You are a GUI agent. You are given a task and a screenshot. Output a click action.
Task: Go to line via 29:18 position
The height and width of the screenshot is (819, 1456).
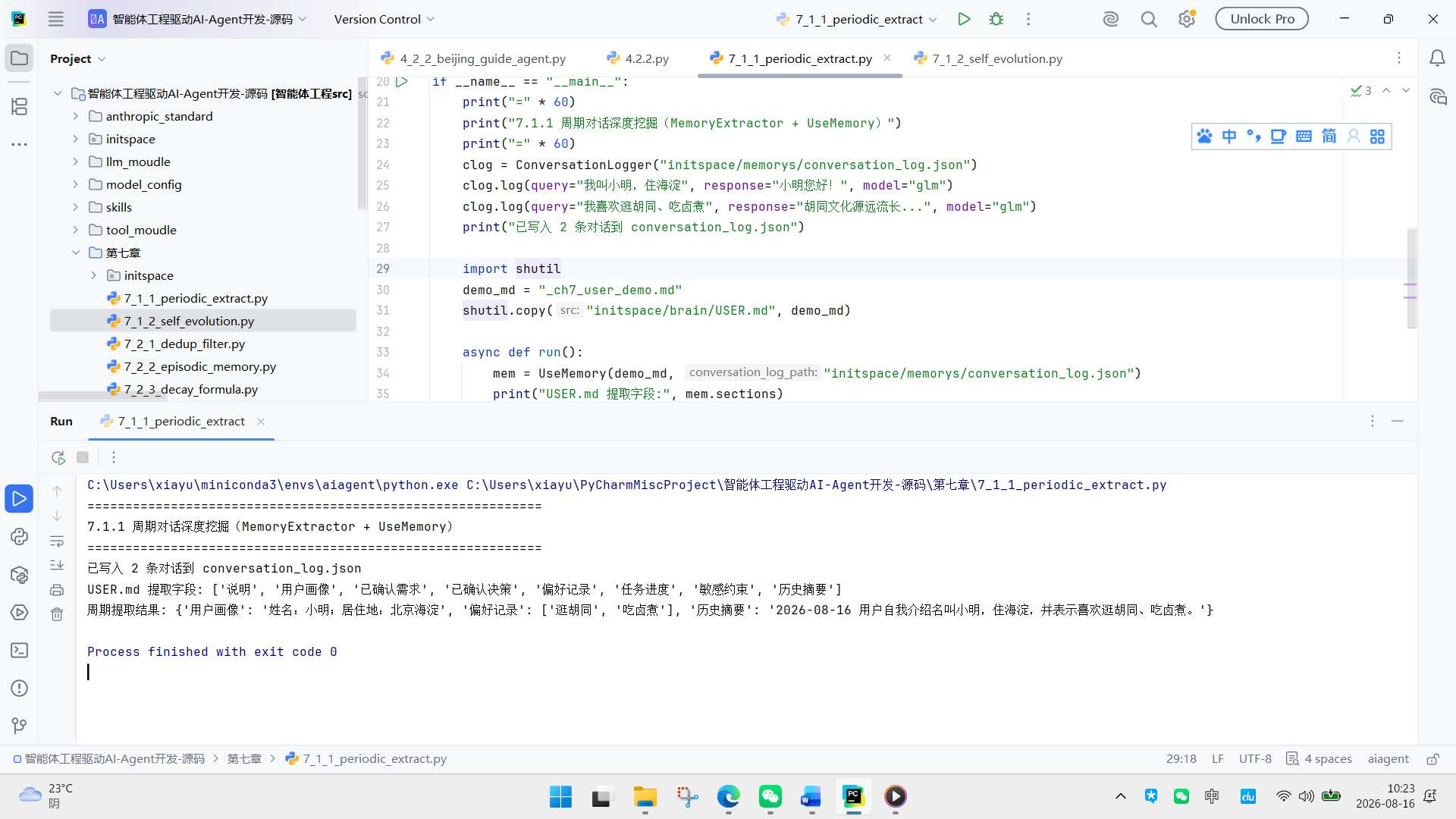[1181, 759]
